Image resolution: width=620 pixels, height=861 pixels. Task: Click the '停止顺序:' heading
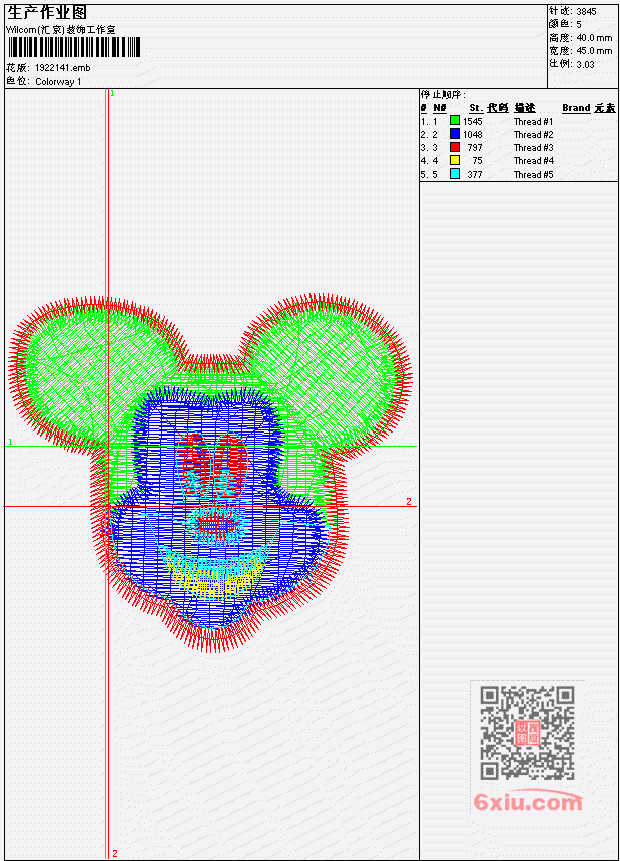pos(443,94)
